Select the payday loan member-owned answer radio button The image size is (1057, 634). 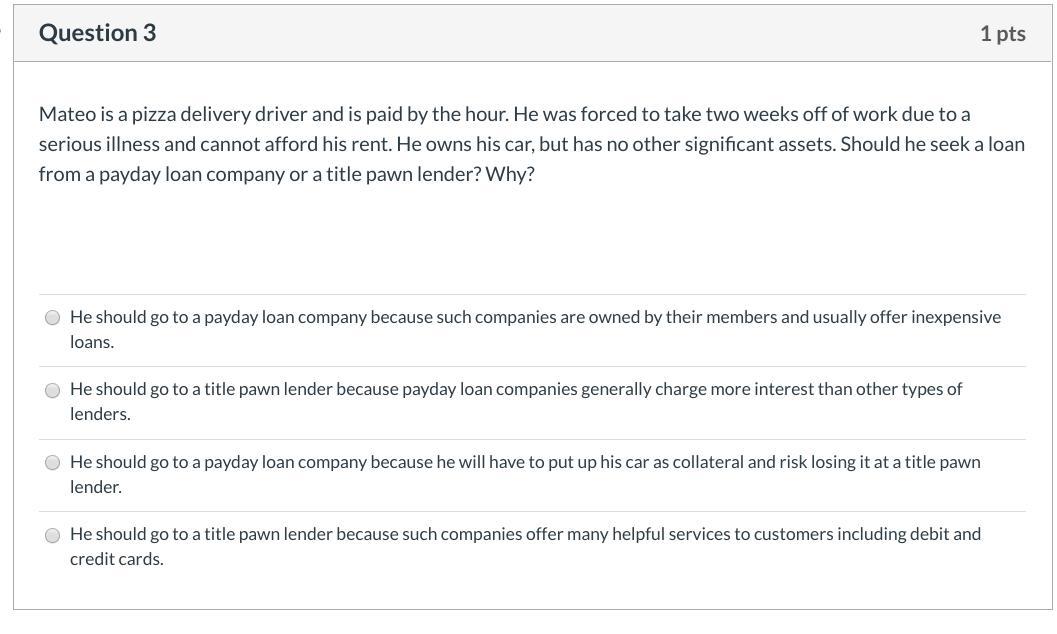tap(52, 318)
